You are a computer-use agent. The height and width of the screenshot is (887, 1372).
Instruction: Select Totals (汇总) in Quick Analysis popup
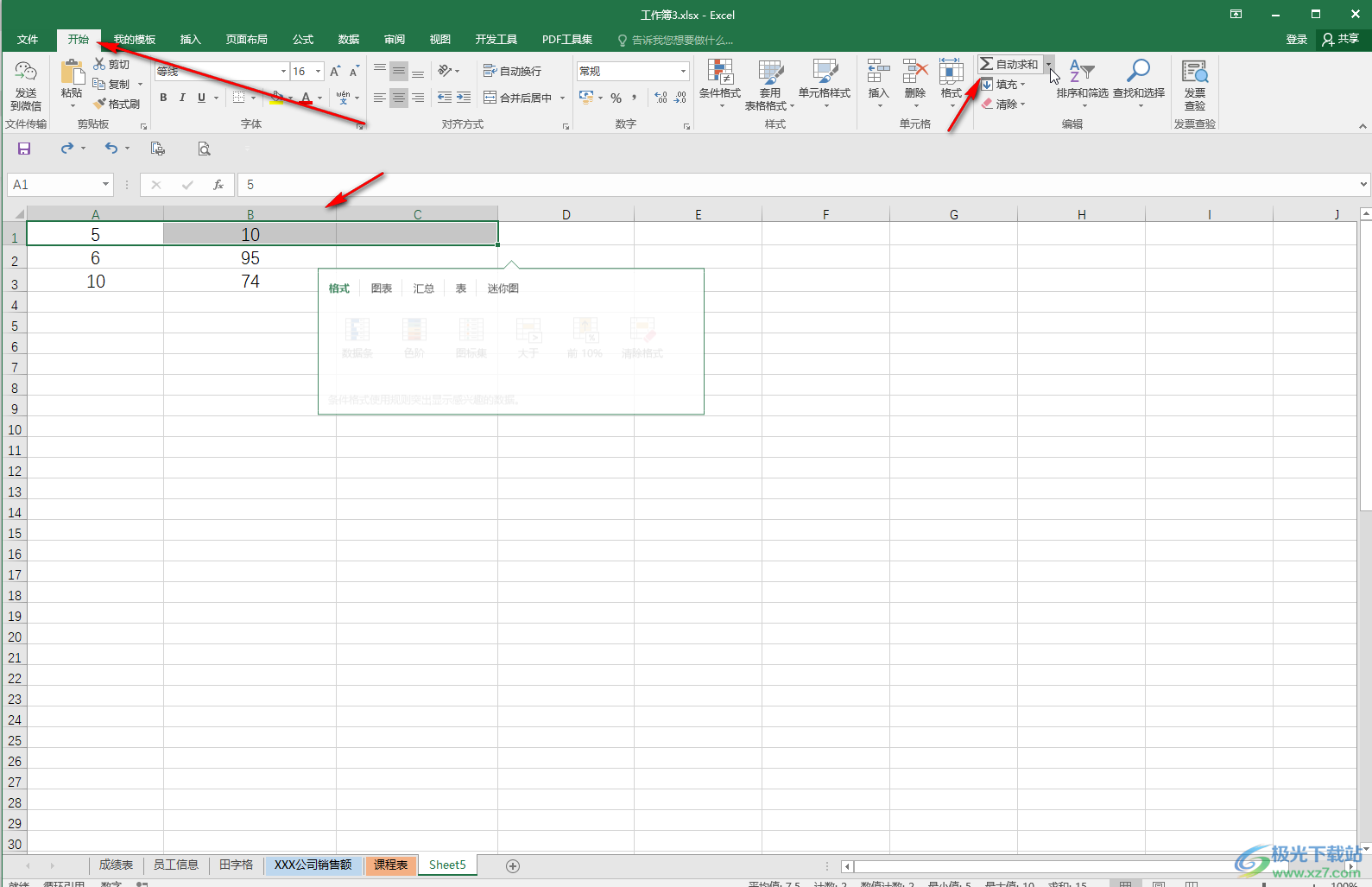(424, 288)
